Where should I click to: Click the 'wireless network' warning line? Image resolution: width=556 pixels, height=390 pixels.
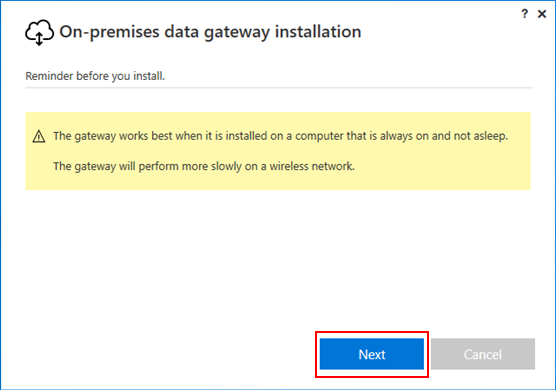pyautogui.click(x=204, y=166)
